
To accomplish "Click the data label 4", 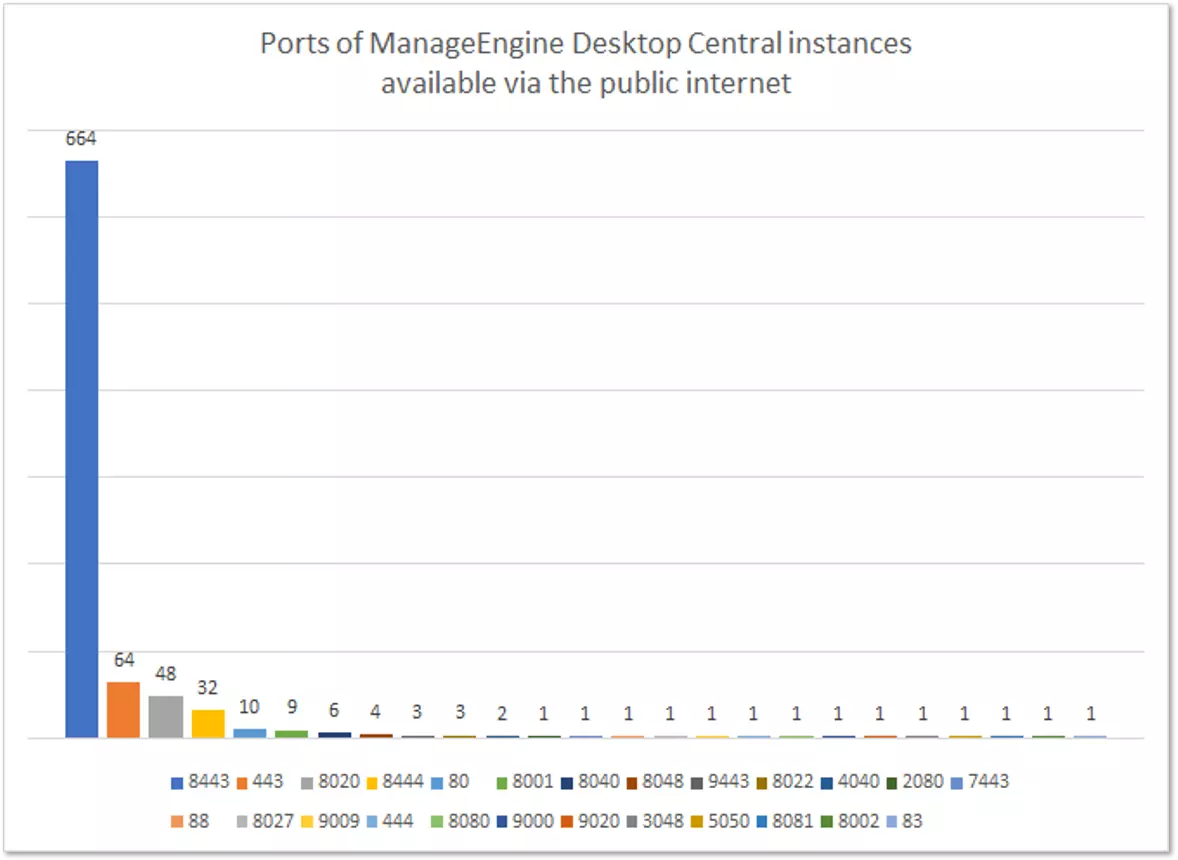I will click(x=376, y=711).
